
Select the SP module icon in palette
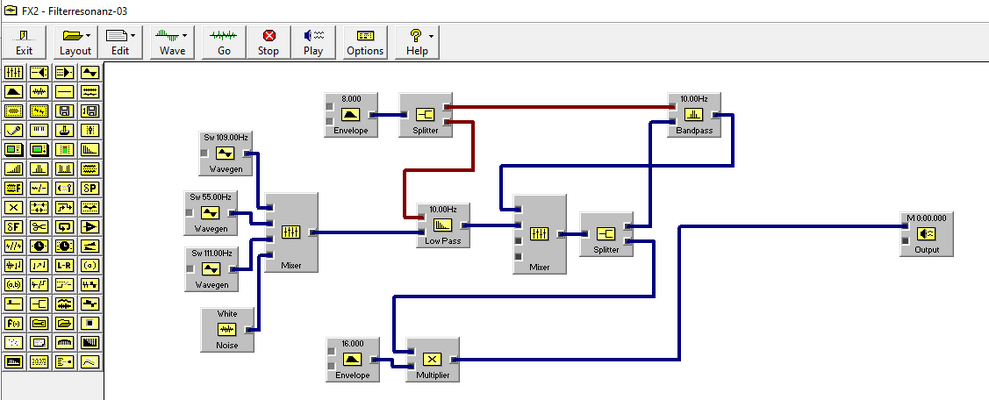pos(90,188)
